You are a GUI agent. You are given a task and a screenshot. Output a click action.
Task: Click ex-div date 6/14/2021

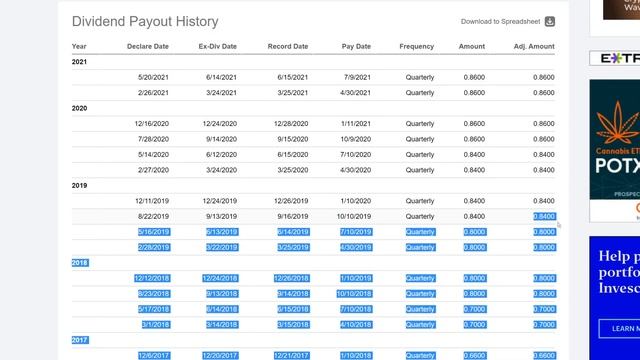[221, 77]
